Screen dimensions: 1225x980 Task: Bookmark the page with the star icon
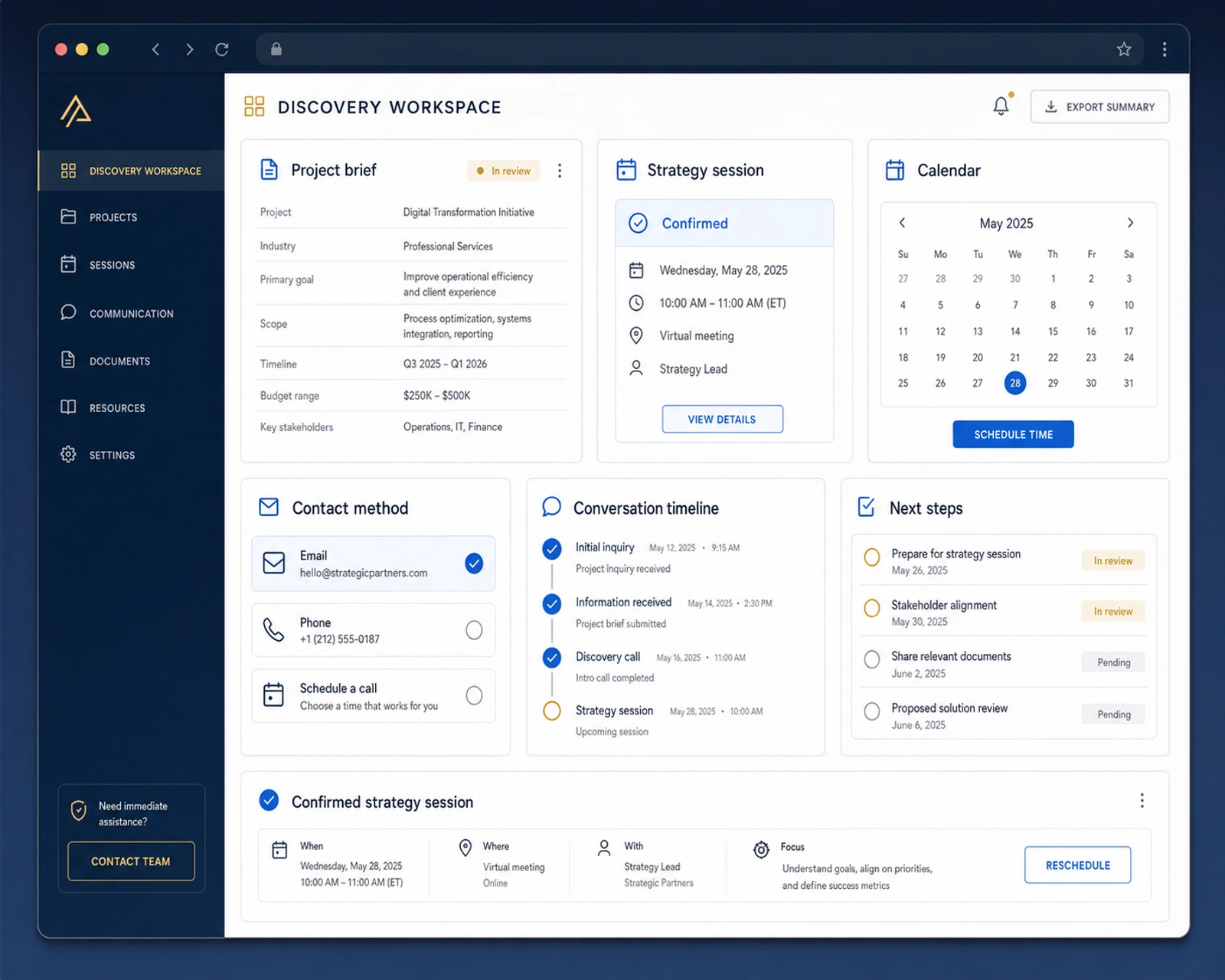pyautogui.click(x=1124, y=49)
